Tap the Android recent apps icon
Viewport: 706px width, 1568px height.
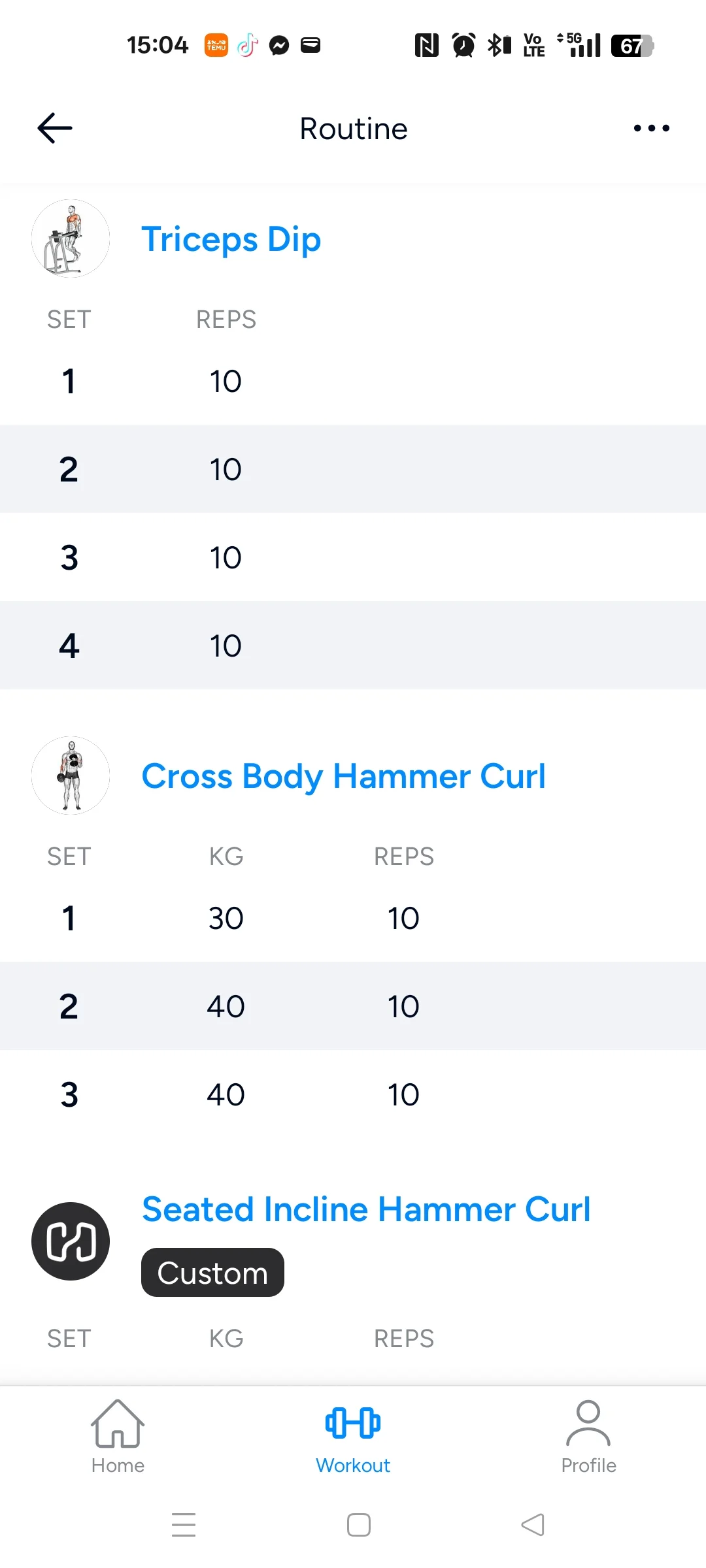click(x=184, y=1525)
